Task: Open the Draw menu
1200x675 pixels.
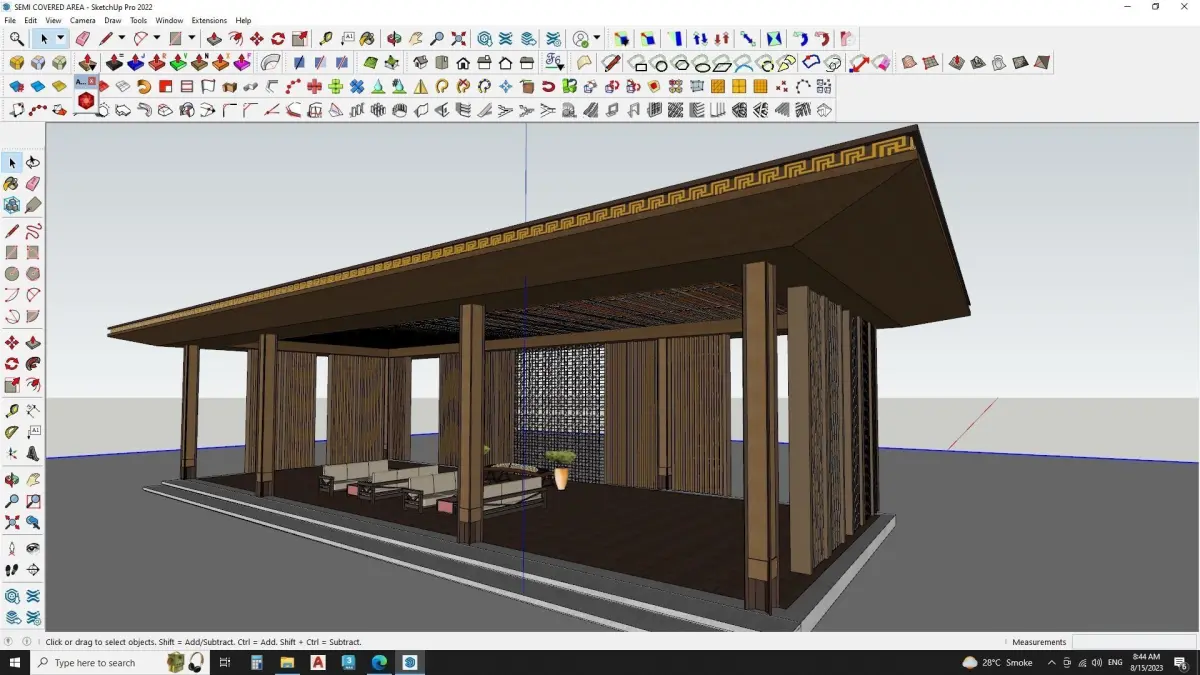Action: pos(113,20)
